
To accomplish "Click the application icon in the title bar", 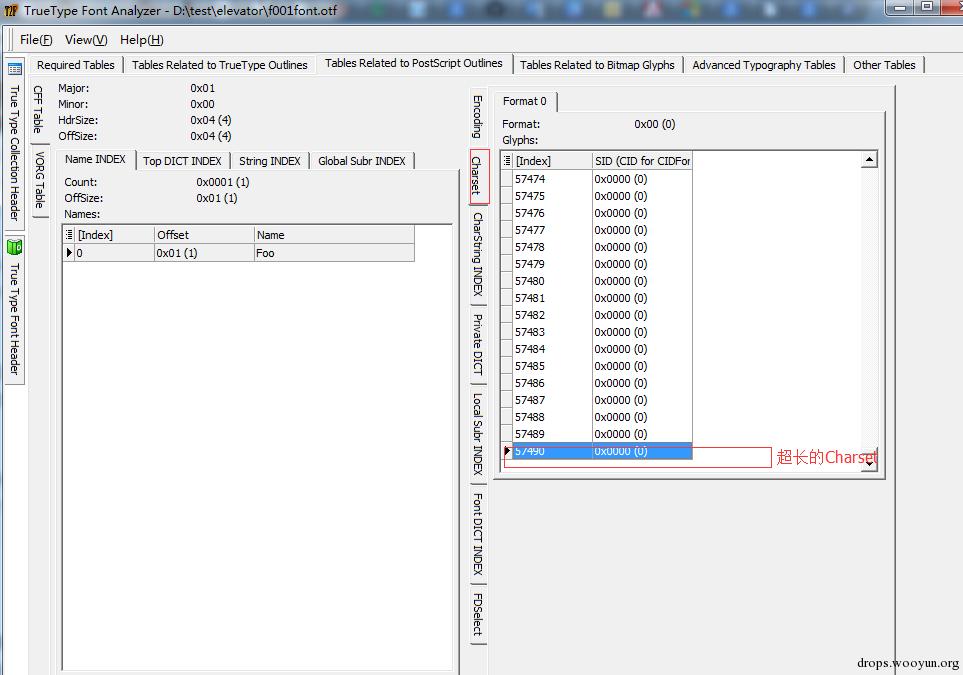I will (x=12, y=11).
